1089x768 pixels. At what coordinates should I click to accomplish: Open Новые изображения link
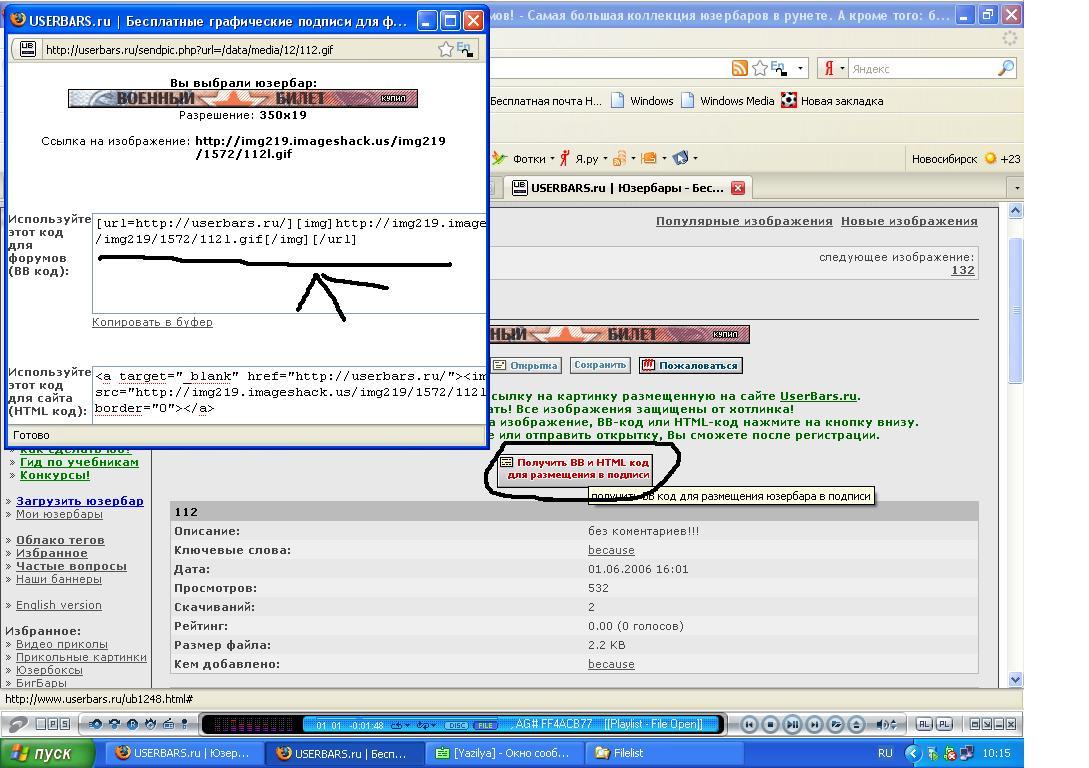coord(909,221)
